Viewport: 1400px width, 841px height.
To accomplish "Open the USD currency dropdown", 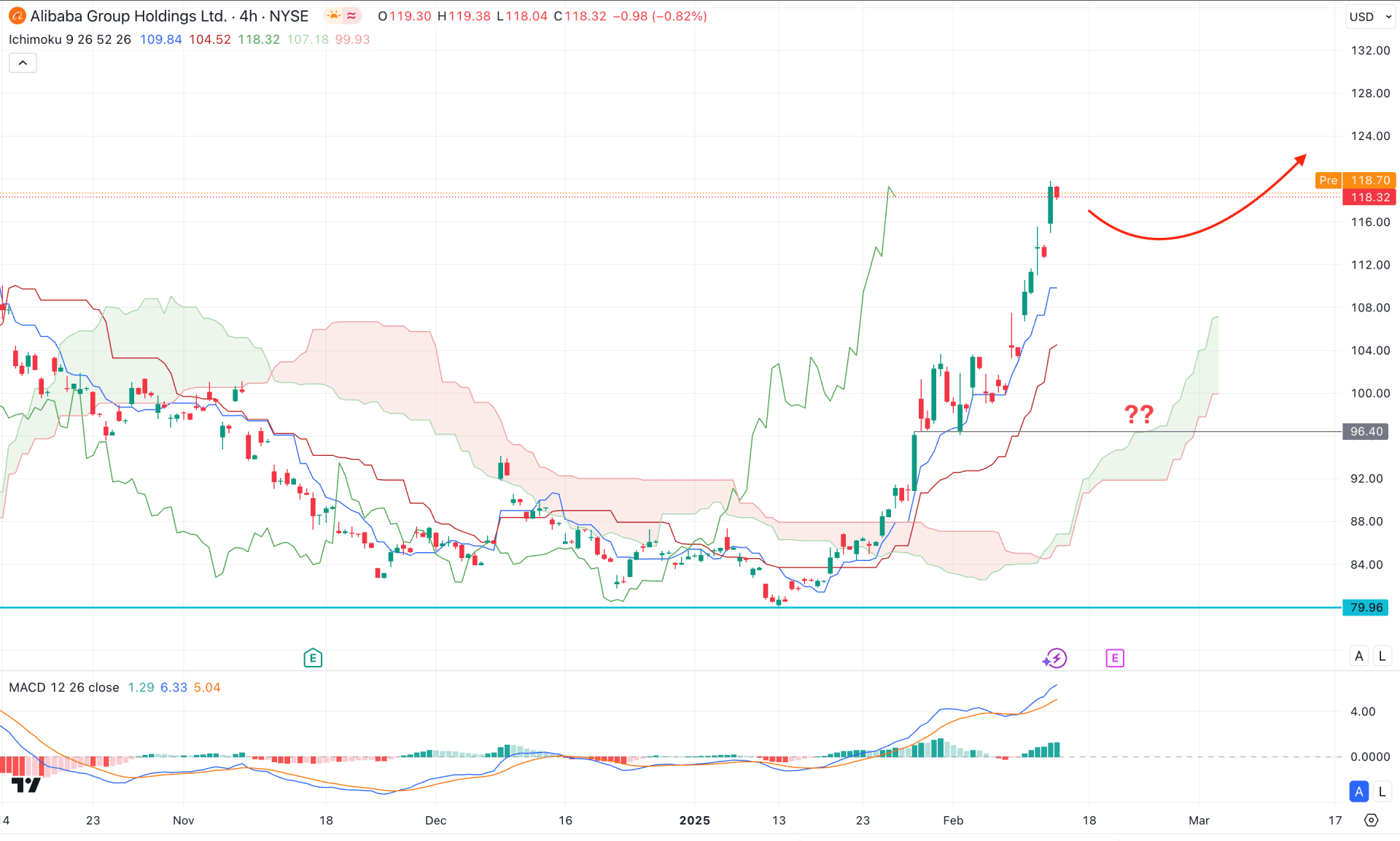I will (x=1370, y=16).
